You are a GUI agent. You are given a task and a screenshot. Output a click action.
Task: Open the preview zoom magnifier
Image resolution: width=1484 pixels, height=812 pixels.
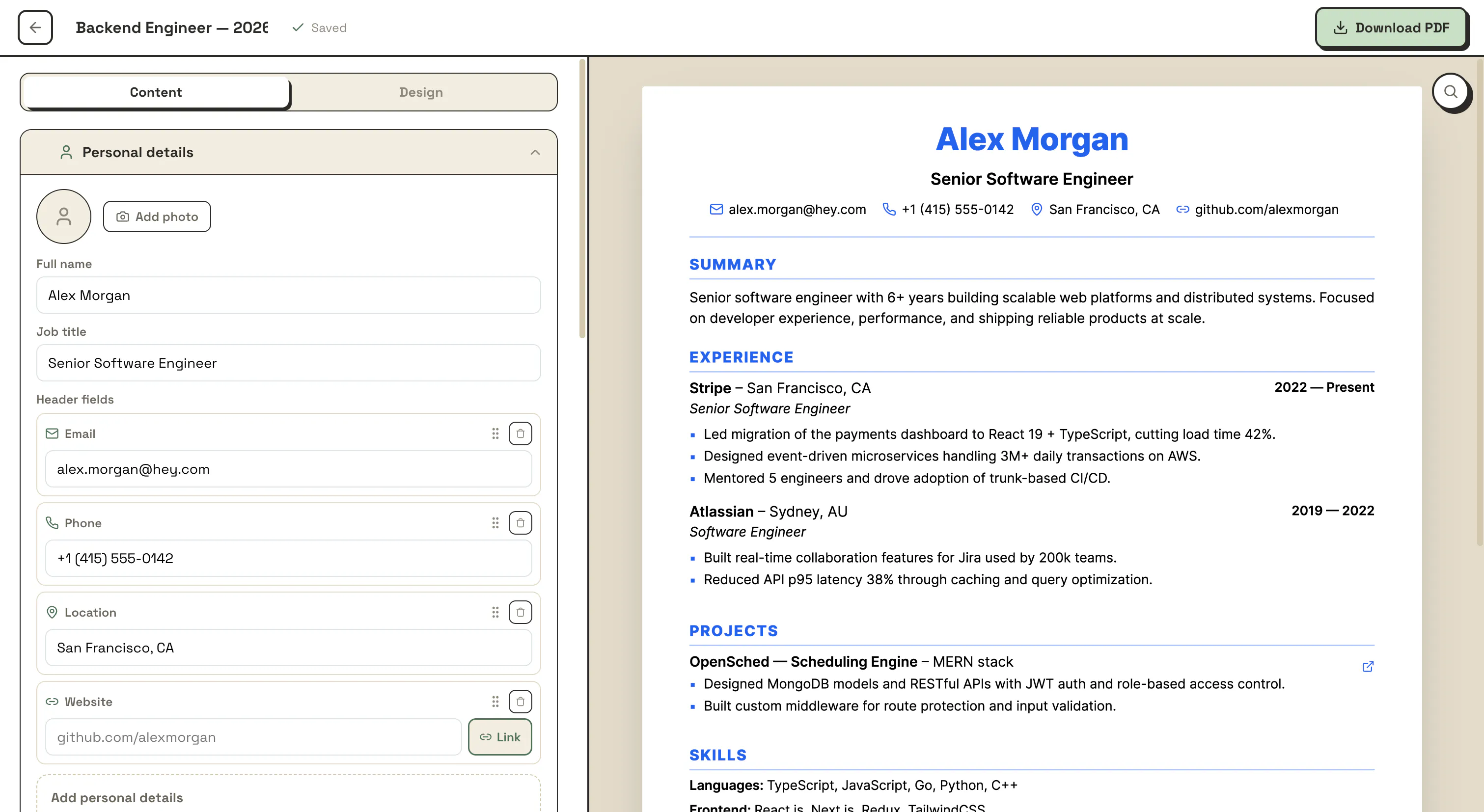tap(1451, 92)
